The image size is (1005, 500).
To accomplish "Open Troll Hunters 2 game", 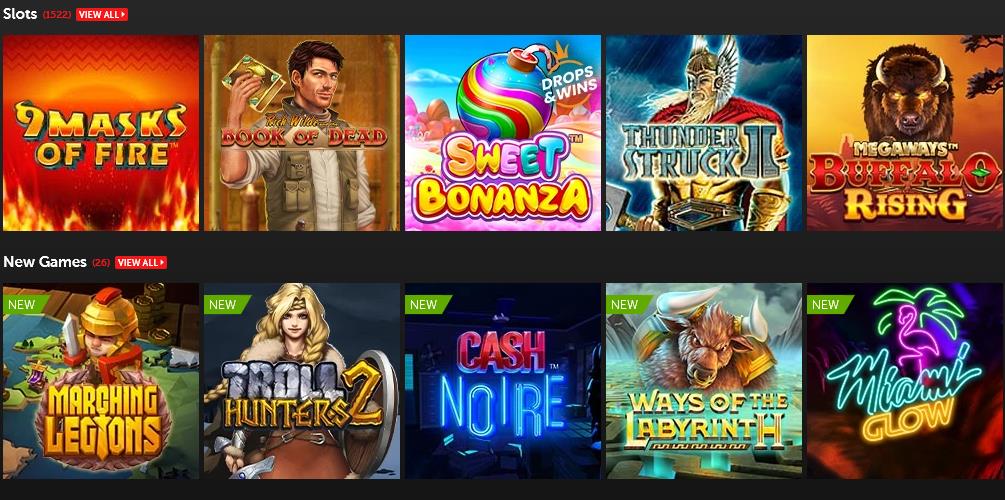I will (302, 381).
